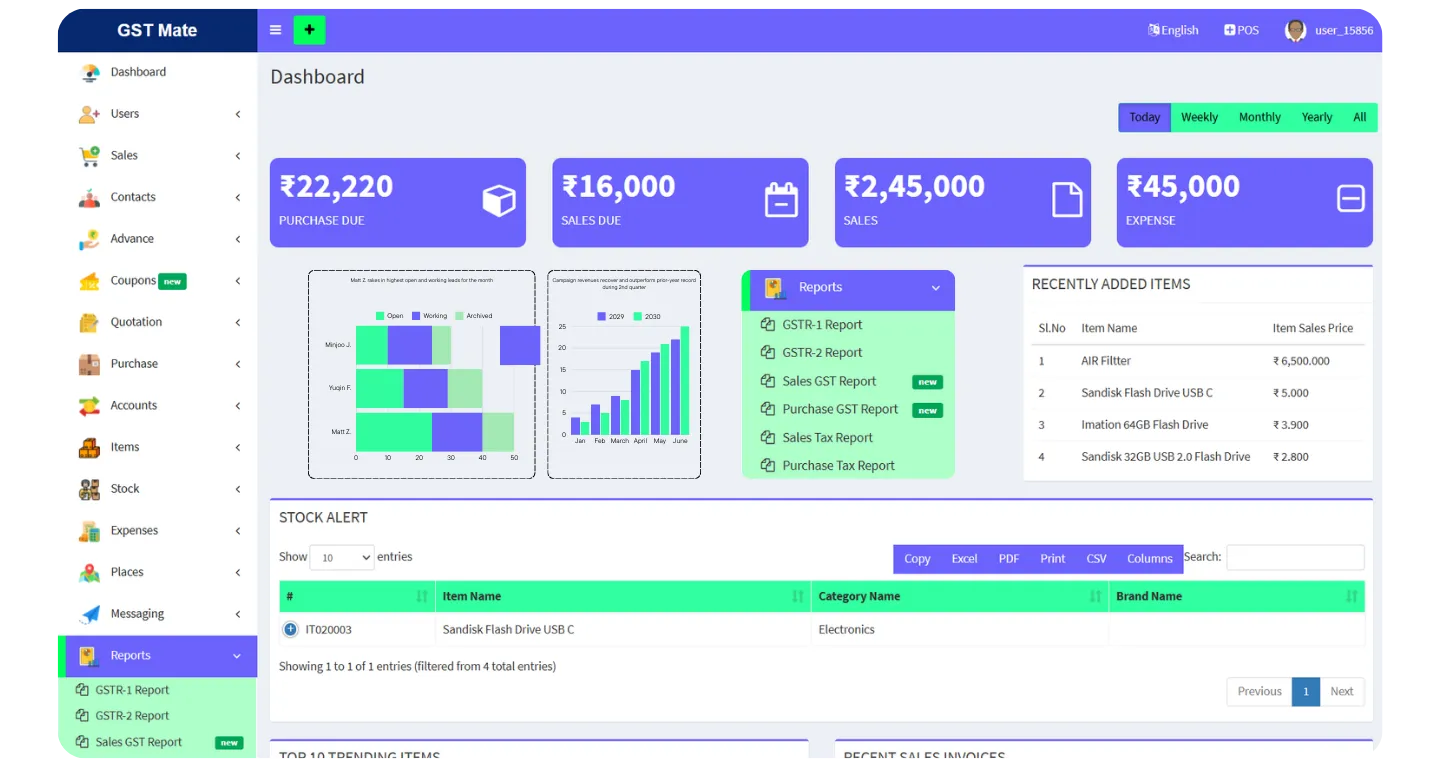The image size is (1440, 767).
Task: Open the Purchase section icon
Action: [89, 363]
